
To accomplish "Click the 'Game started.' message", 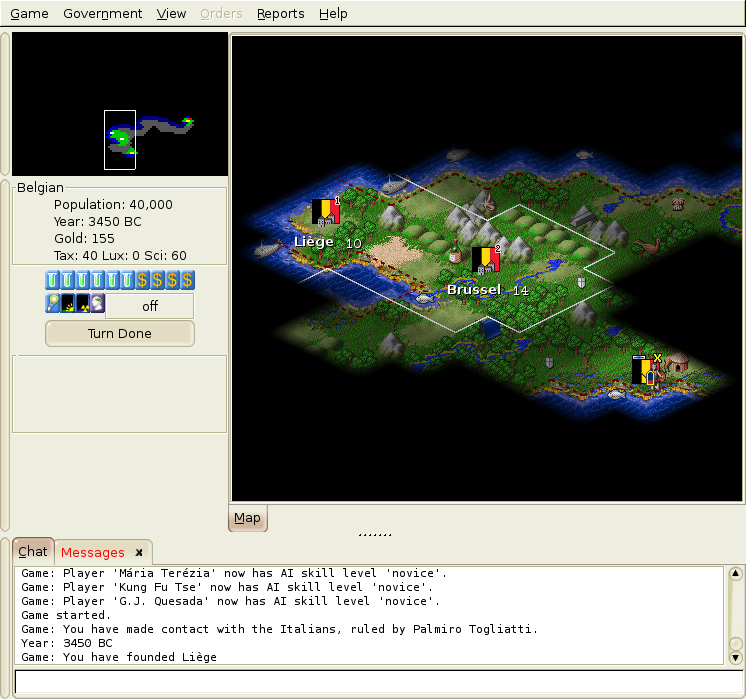I will point(66,615).
